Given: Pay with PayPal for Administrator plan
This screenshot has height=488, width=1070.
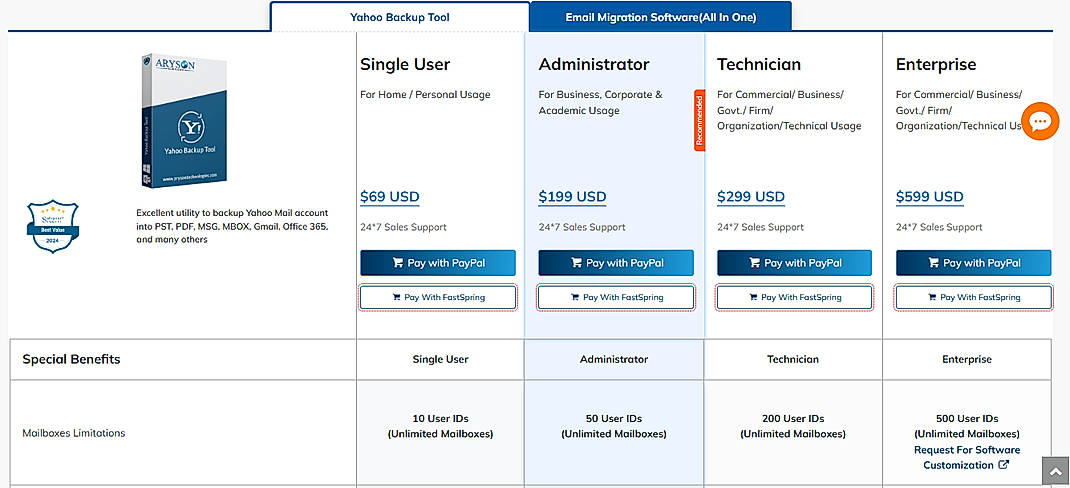Looking at the screenshot, I should click(x=616, y=263).
